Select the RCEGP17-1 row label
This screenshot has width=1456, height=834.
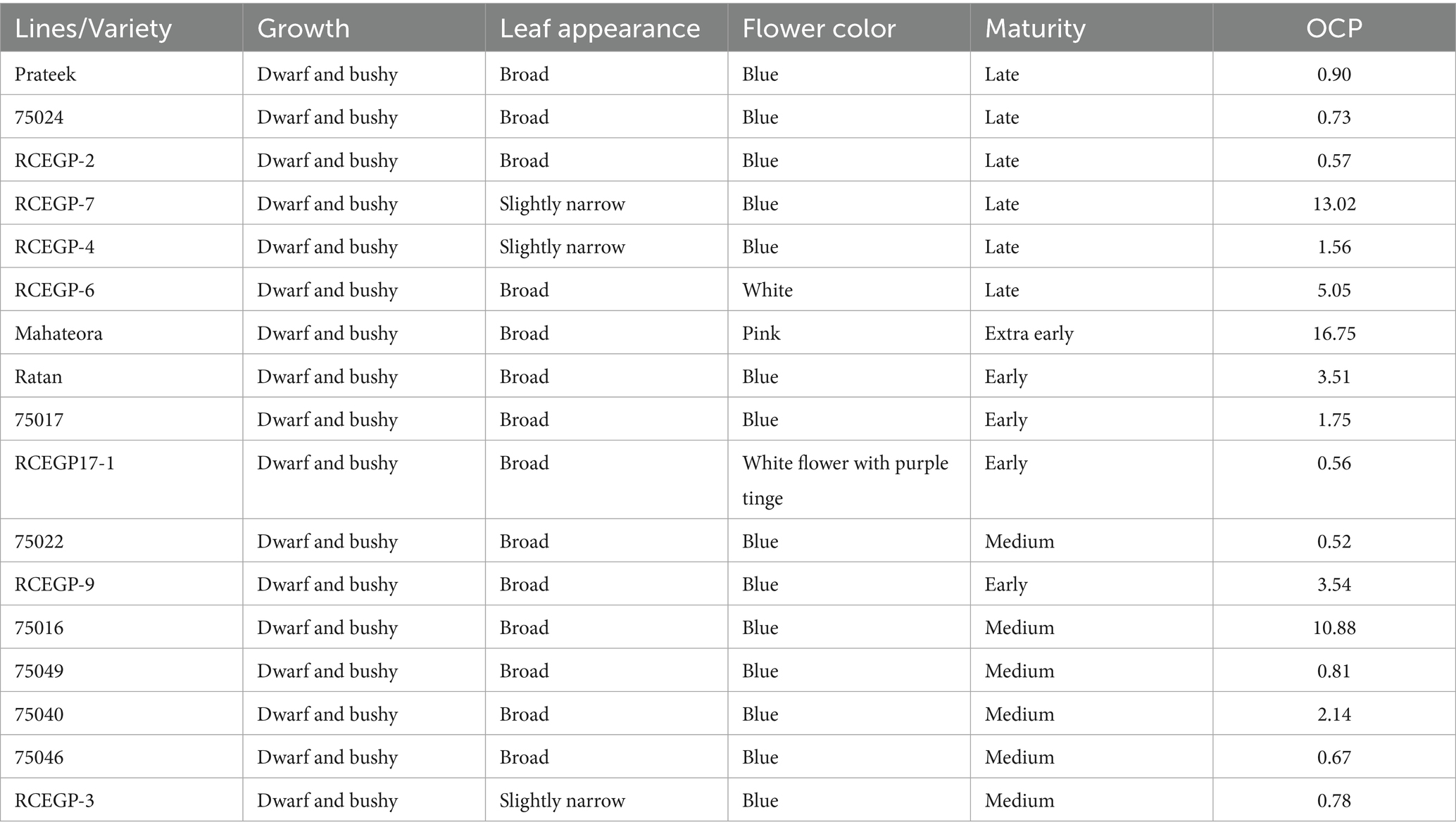coord(65,463)
